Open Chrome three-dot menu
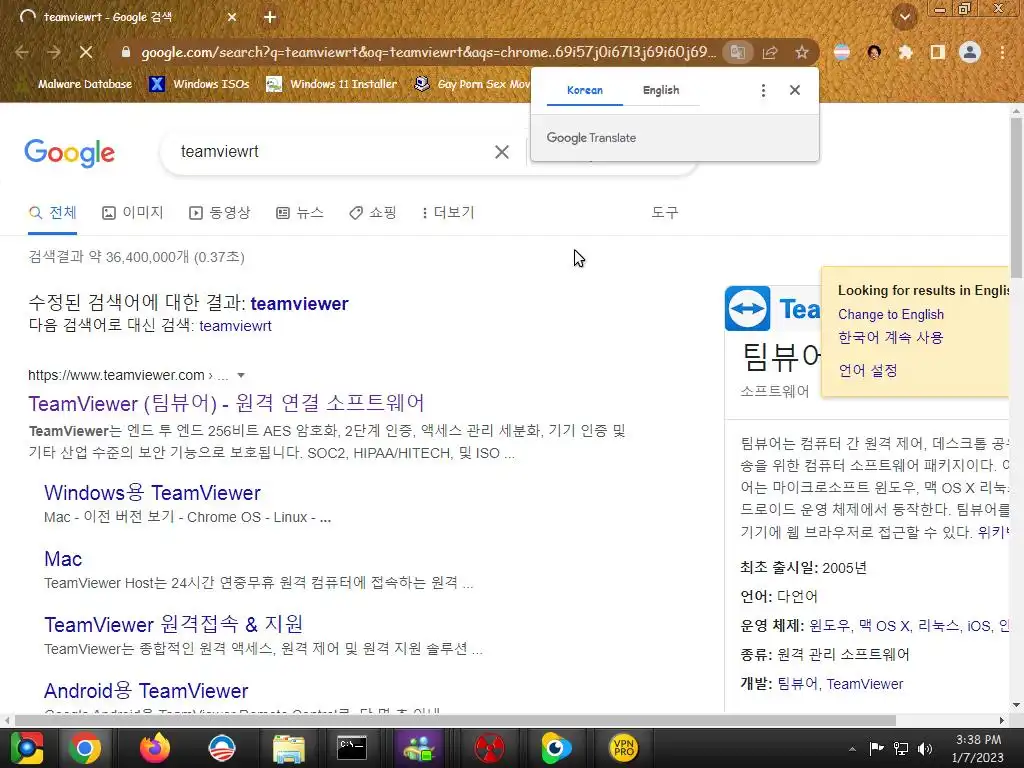Image resolution: width=1024 pixels, height=768 pixels. pos(1002,52)
